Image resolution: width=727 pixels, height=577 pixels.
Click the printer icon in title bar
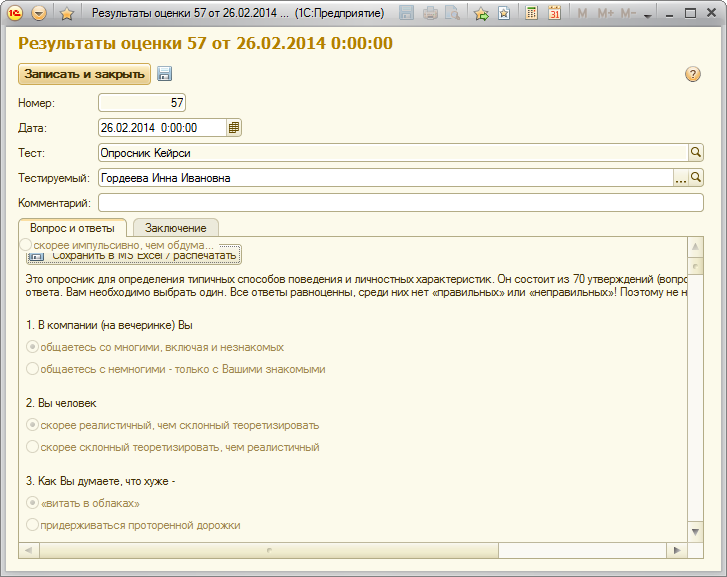click(430, 13)
